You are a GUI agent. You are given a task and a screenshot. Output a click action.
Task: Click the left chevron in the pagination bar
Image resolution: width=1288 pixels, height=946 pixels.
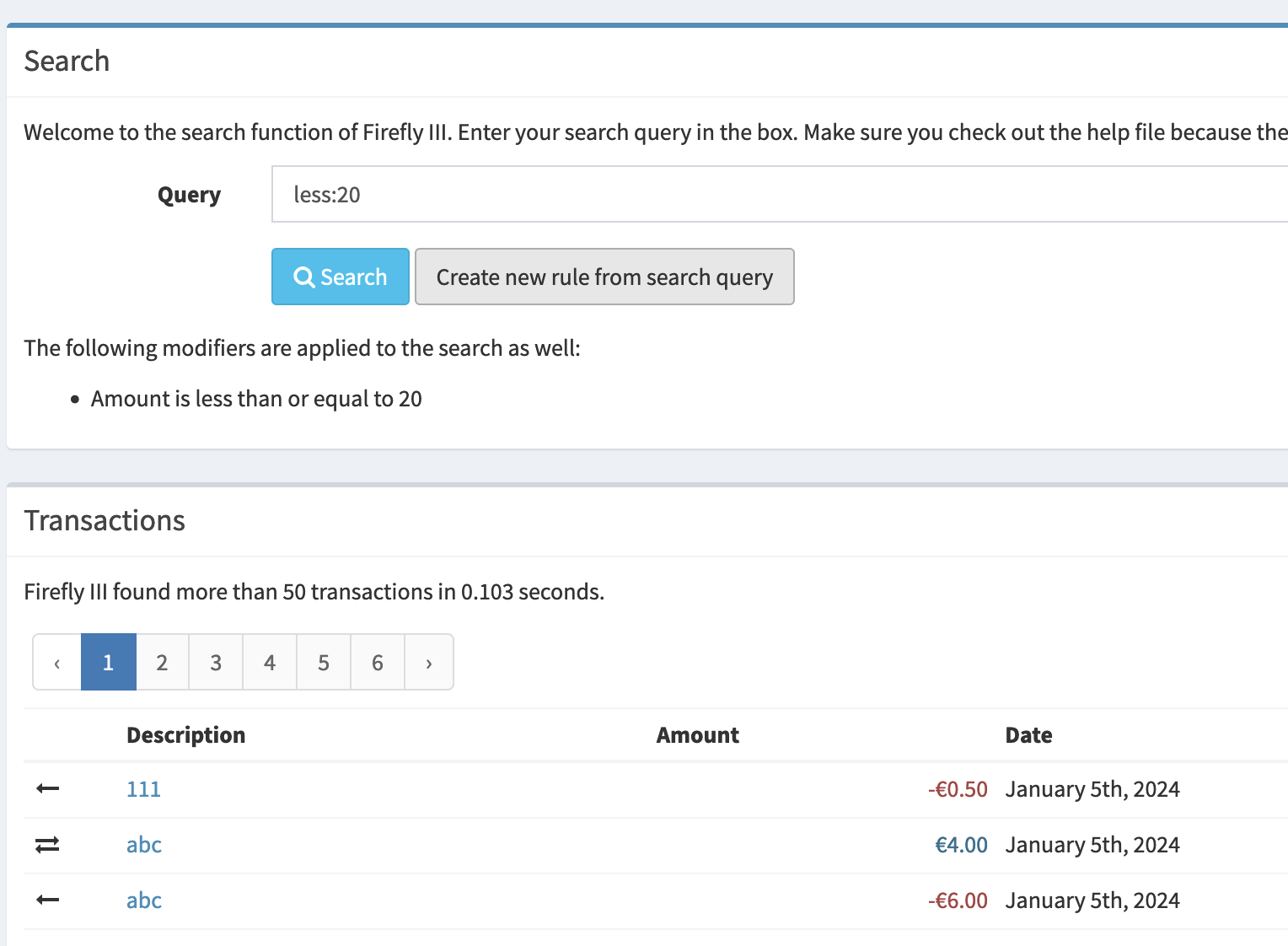coord(56,662)
